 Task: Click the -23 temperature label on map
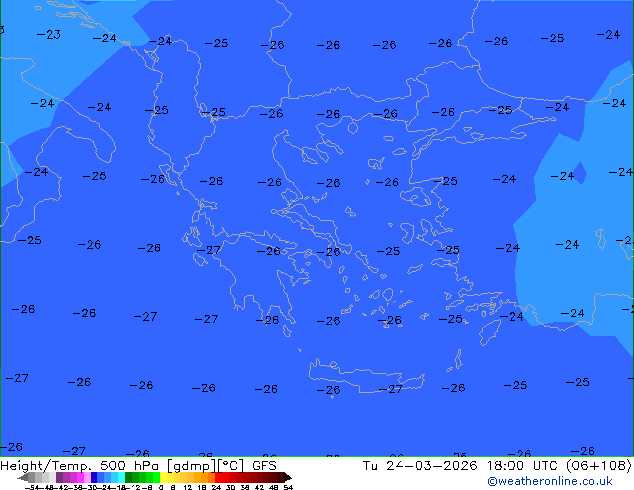tap(49, 34)
